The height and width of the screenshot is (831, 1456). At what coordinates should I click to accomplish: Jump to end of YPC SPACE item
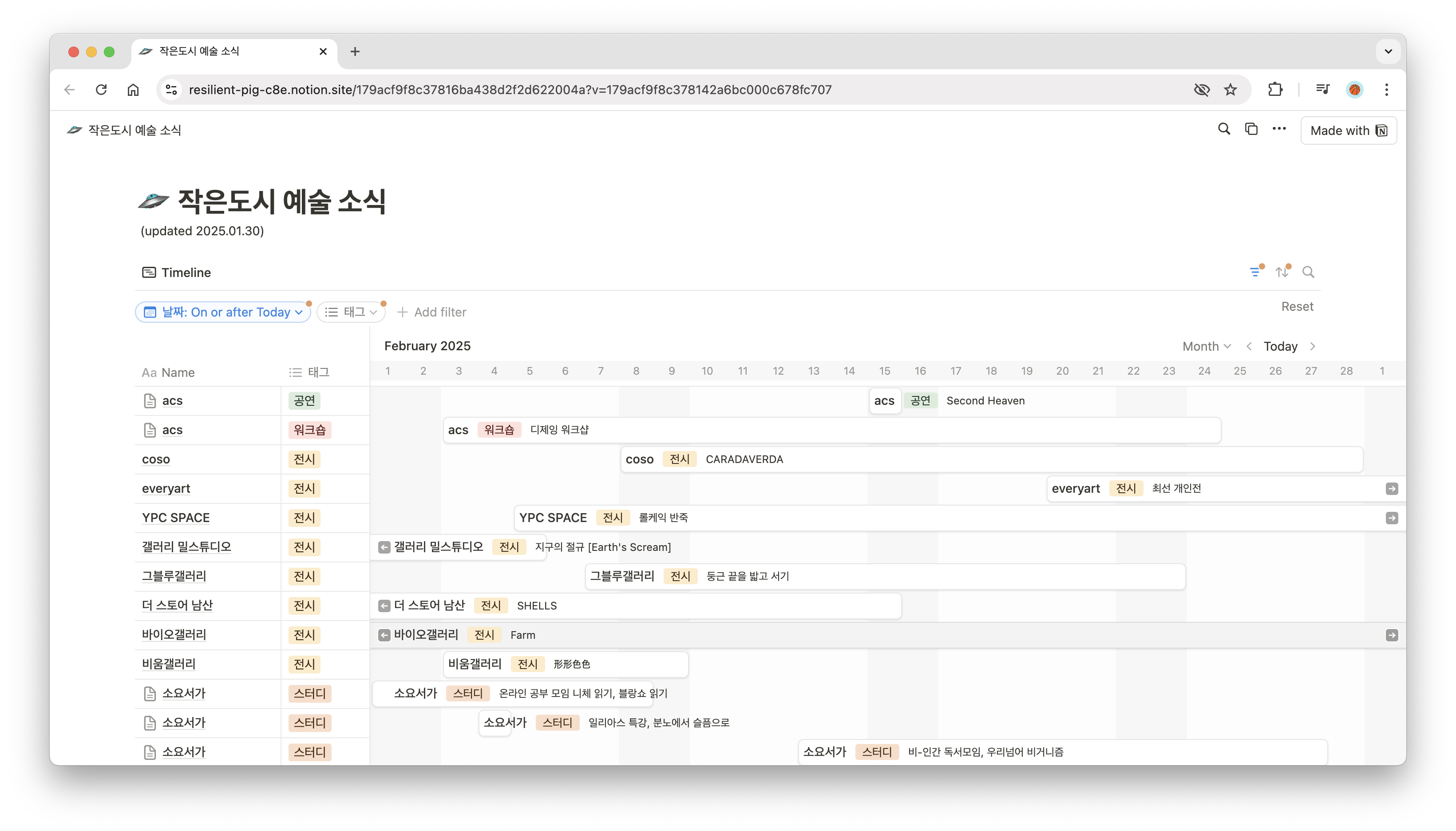[1392, 518]
